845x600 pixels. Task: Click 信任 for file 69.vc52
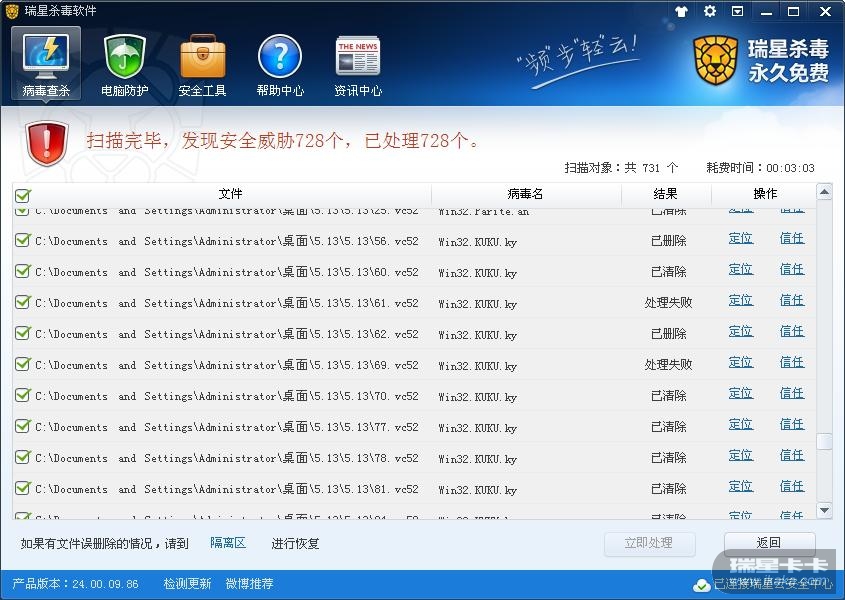792,362
